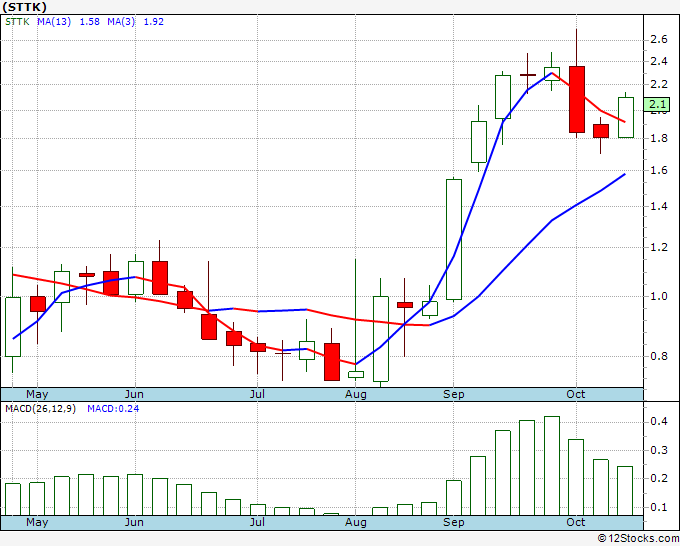The height and width of the screenshot is (546, 680).
Task: Select Aug on the MACD panel time axis
Action: pyautogui.click(x=356, y=522)
